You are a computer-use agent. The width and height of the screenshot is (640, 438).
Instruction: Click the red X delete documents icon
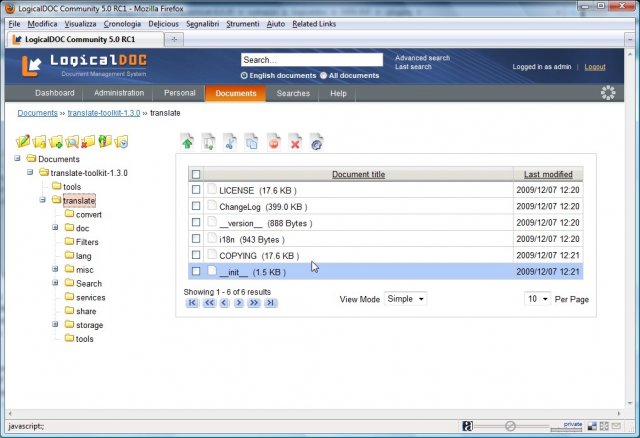pos(295,143)
